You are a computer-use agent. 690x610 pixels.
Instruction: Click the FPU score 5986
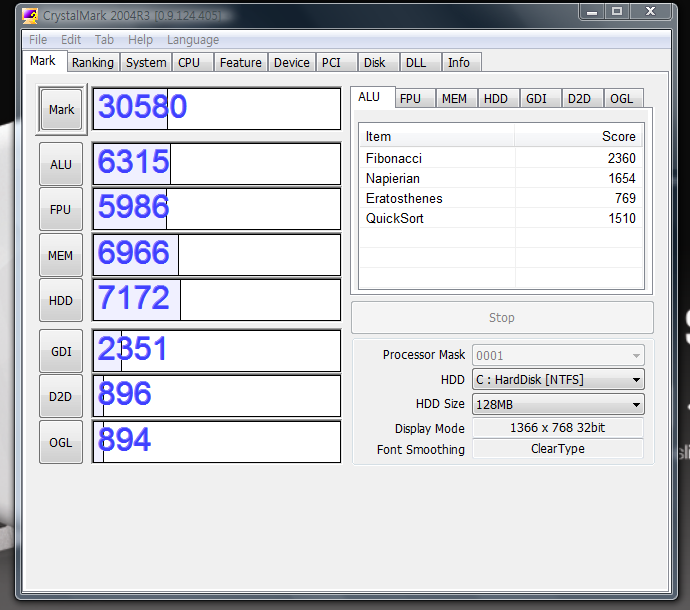133,206
